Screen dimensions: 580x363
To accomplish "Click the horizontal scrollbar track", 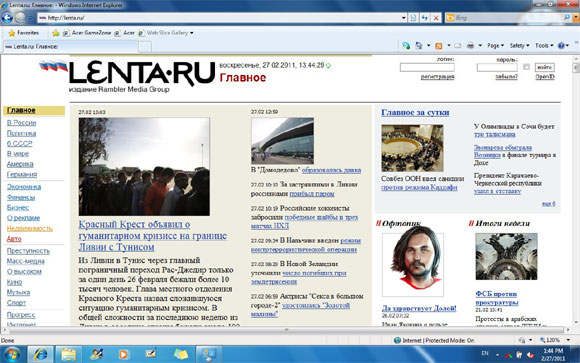I will point(286,329).
